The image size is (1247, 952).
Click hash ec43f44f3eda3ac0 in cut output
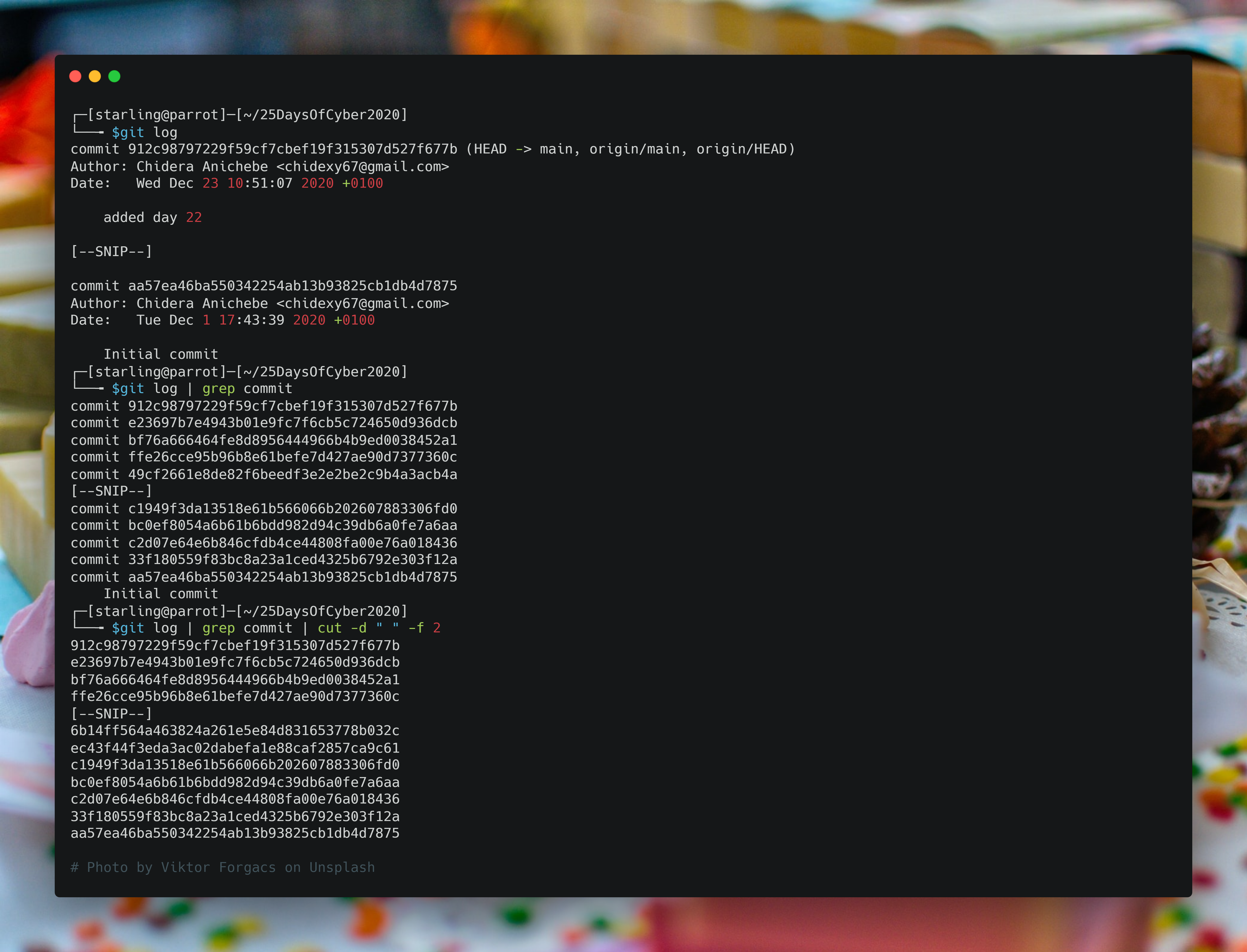(x=235, y=748)
